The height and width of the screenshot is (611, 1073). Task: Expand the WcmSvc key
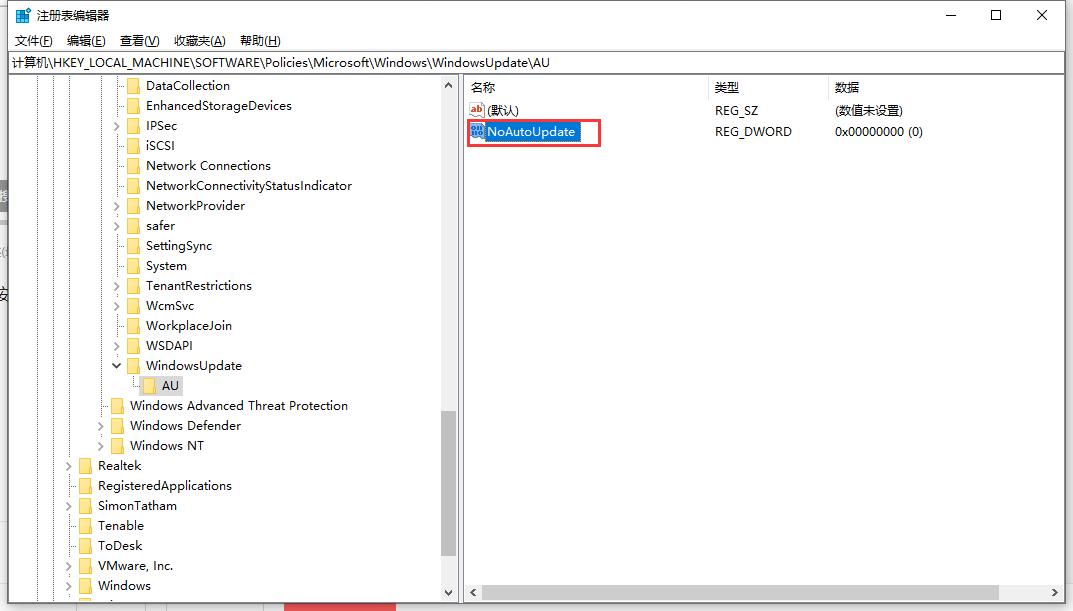tap(116, 306)
